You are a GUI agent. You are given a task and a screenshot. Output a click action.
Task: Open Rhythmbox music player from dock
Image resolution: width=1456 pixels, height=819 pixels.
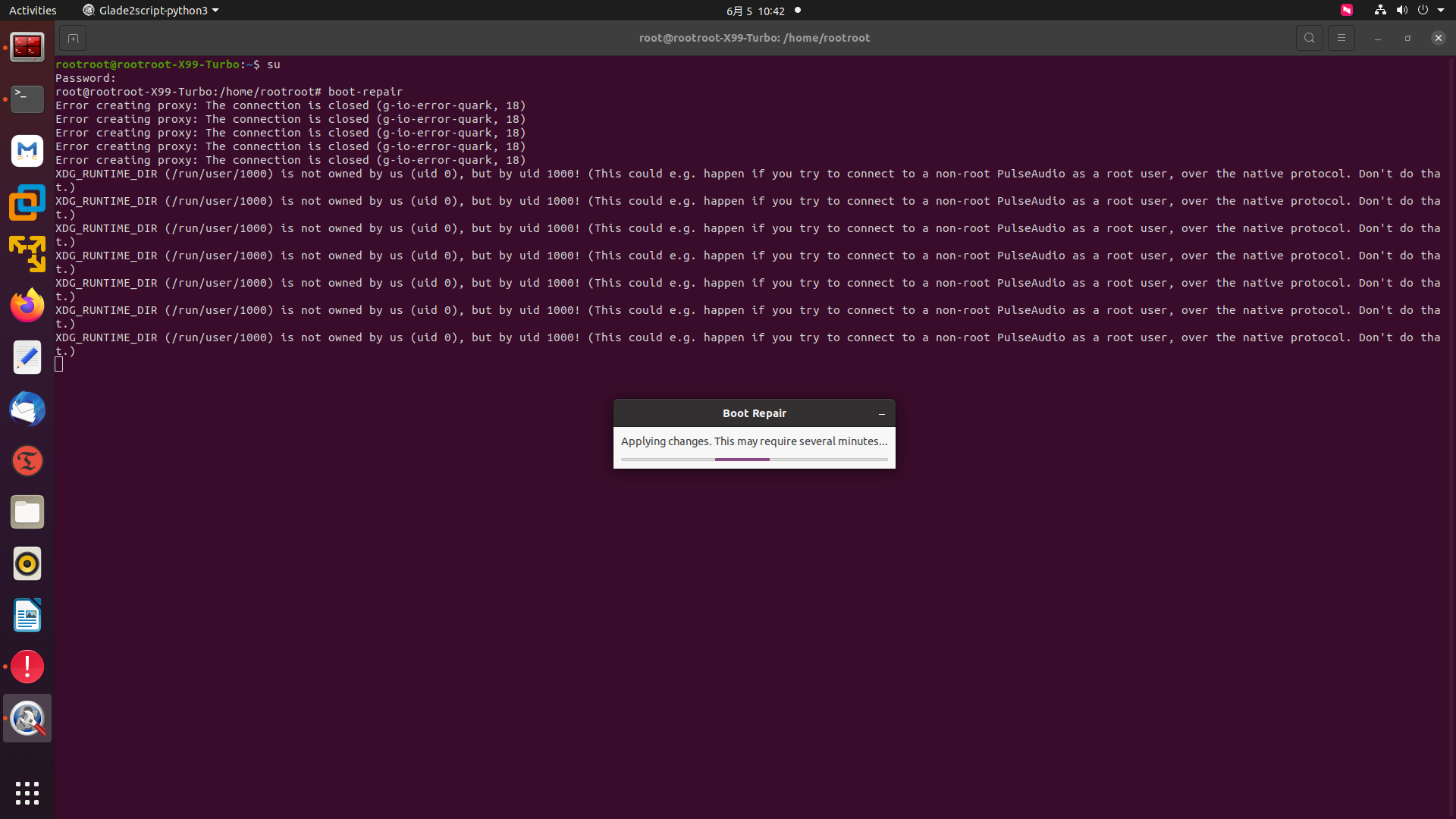point(27,563)
